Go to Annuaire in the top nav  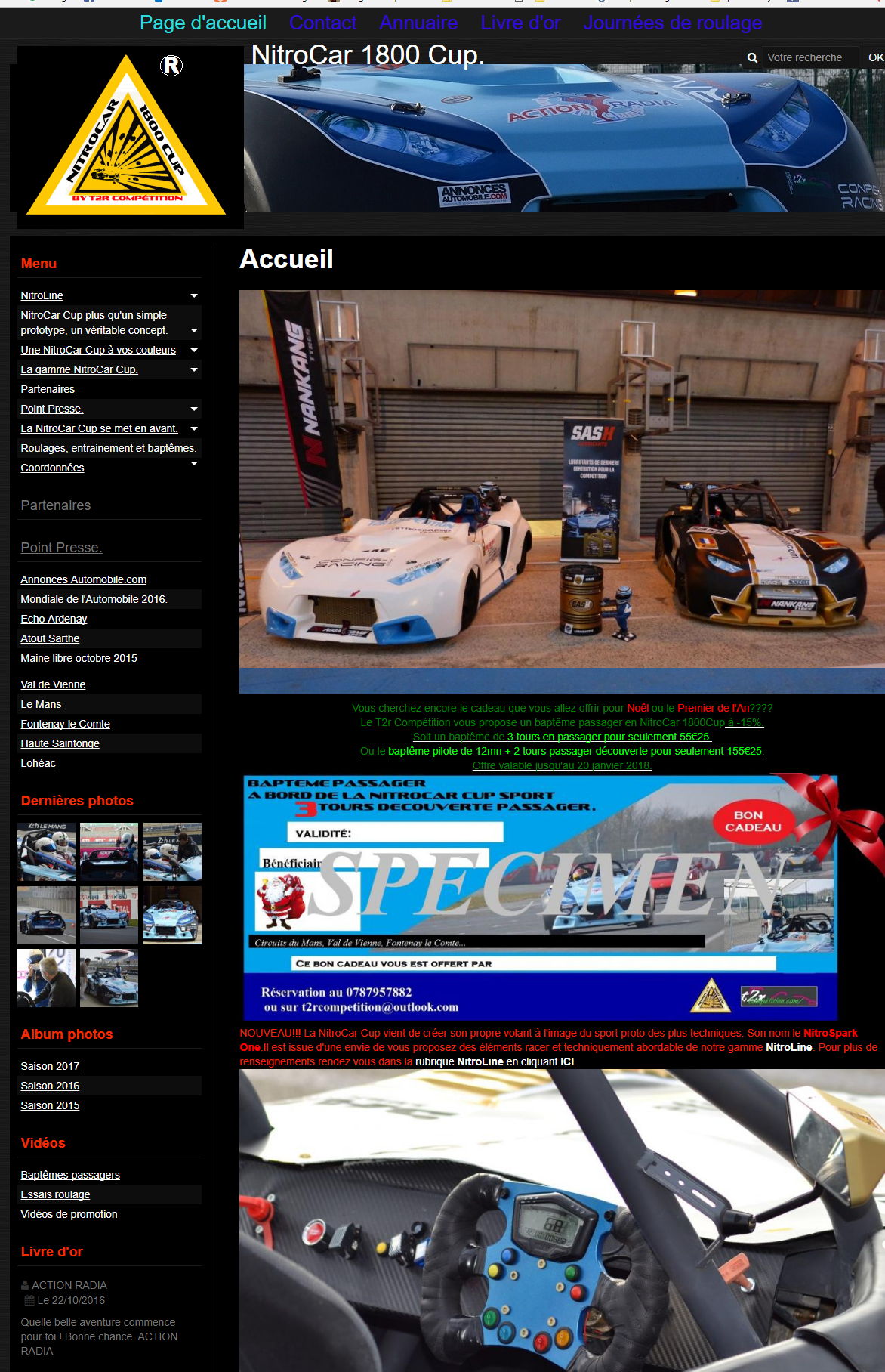(418, 23)
